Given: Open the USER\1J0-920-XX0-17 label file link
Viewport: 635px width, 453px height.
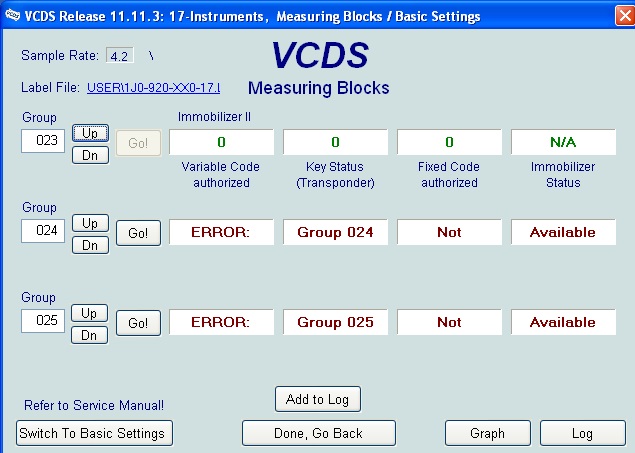Looking at the screenshot, I should tap(153, 87).
